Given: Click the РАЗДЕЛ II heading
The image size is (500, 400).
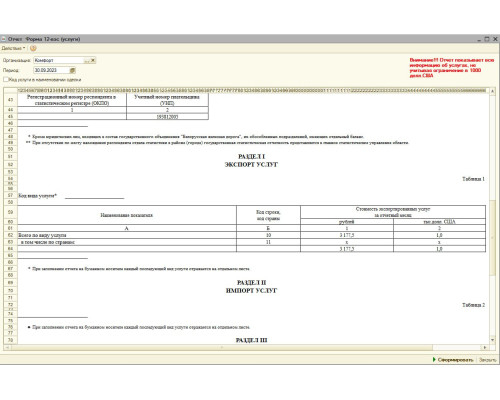Looking at the screenshot, I should tap(251, 282).
